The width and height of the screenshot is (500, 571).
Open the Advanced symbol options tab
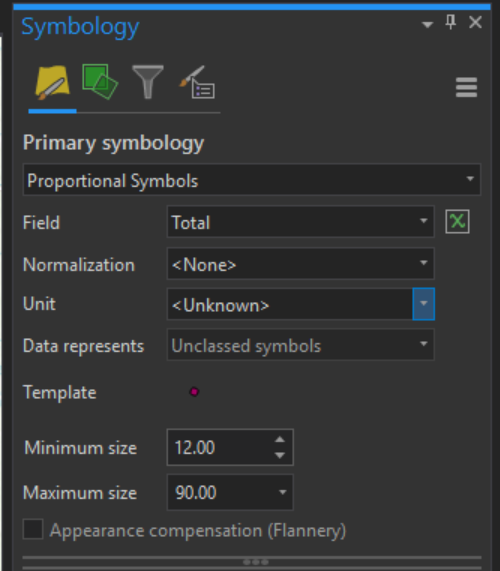point(197,82)
